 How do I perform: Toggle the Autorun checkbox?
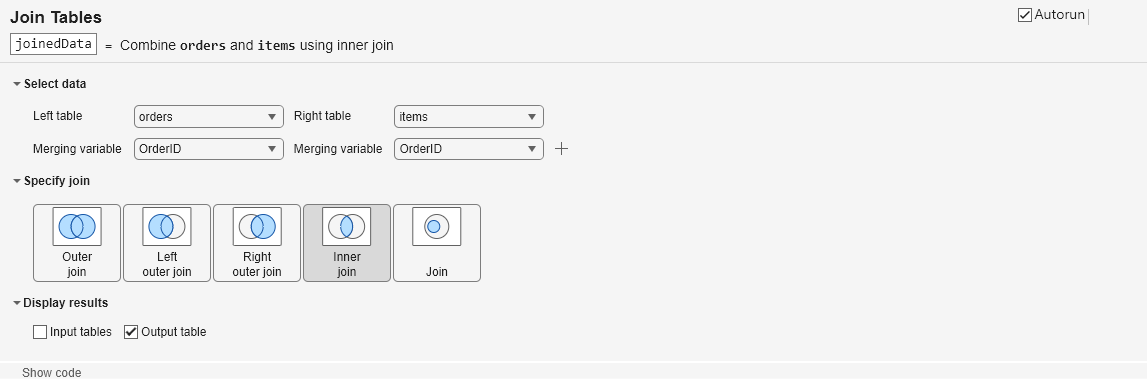[x=1025, y=15]
